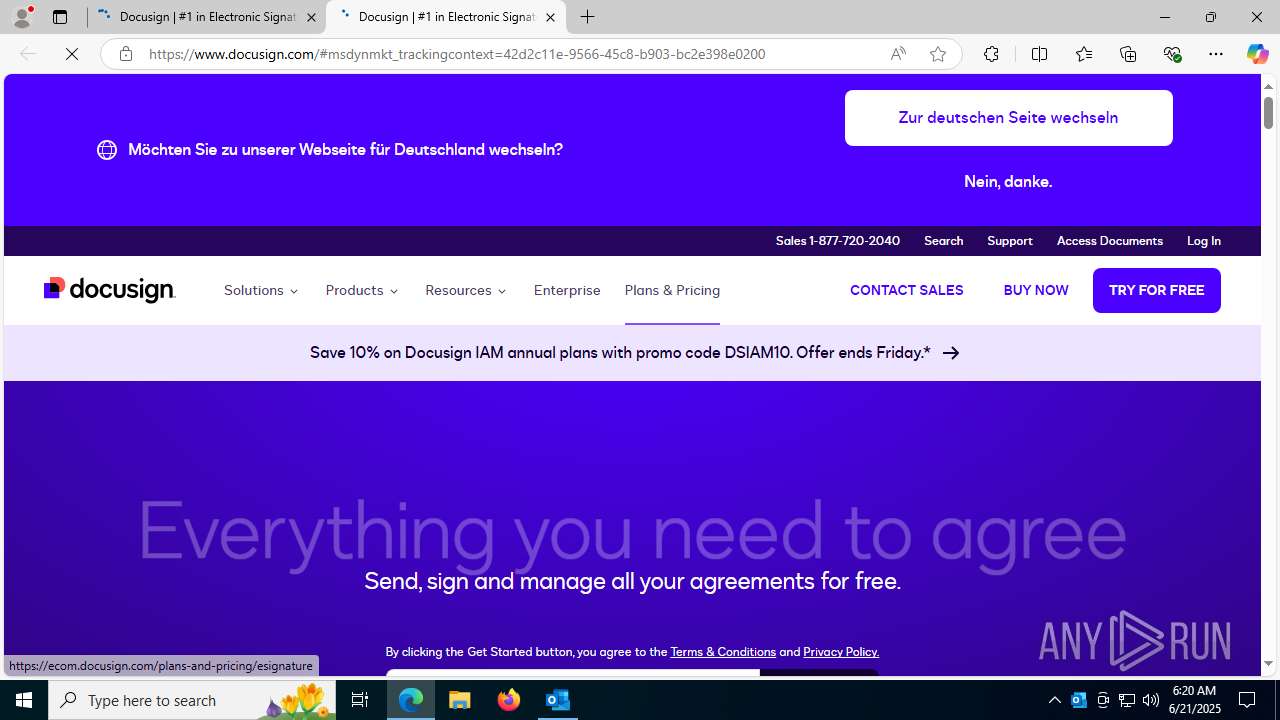Open the Privacy Policy link

tap(840, 652)
